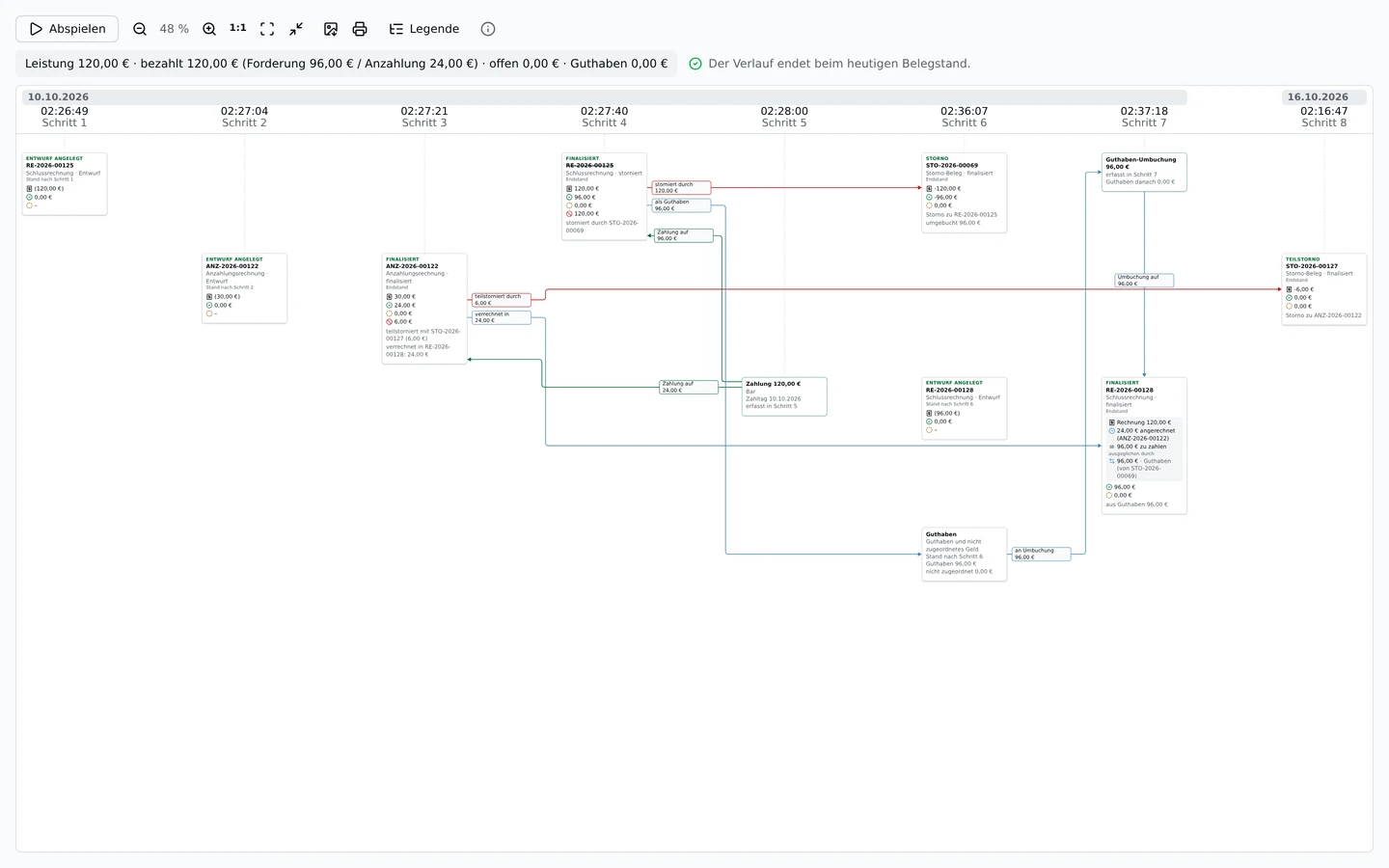Click the 48 % zoom value
The image size is (1389, 868).
pos(175,29)
